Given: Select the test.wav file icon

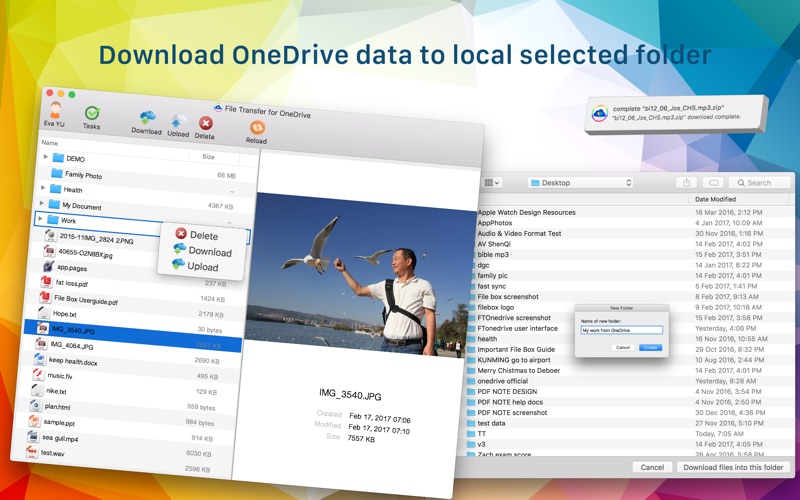Looking at the screenshot, I should [x=32, y=452].
